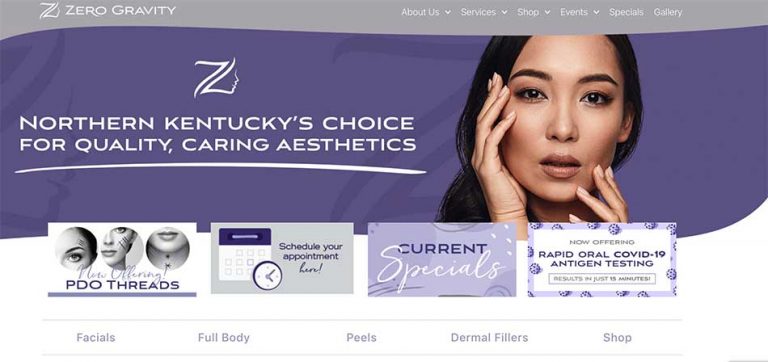Click the calendar icon on schedule banner
768x362 pixels.
[245, 253]
